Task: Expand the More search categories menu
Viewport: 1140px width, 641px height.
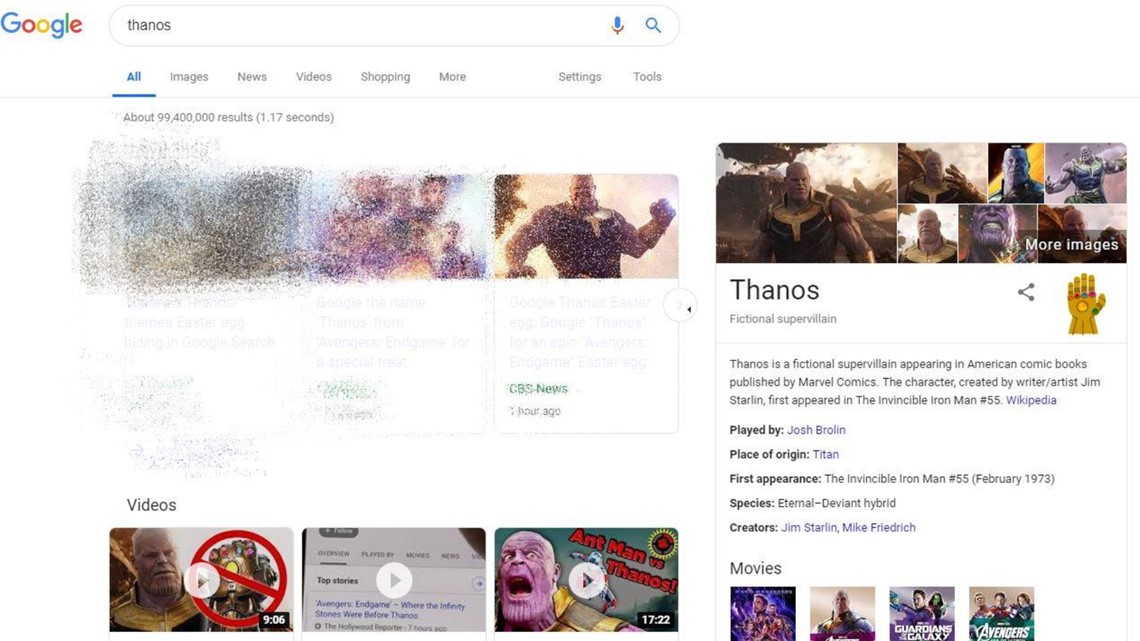Action: (452, 77)
